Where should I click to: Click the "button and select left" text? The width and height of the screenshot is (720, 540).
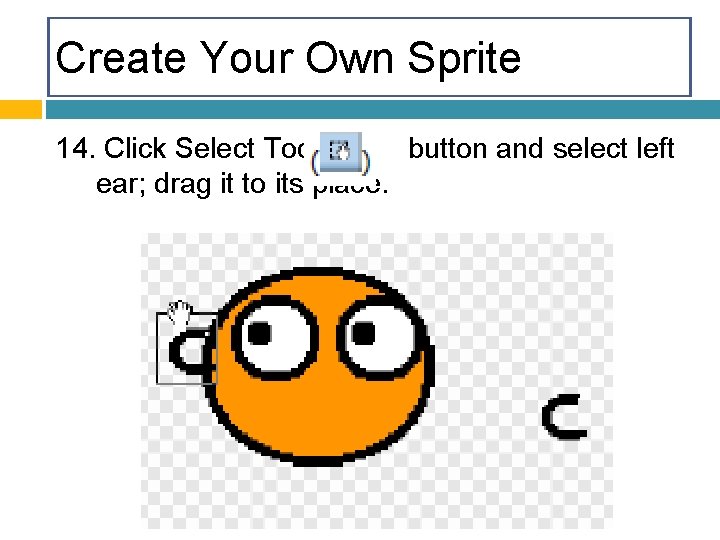[541, 148]
